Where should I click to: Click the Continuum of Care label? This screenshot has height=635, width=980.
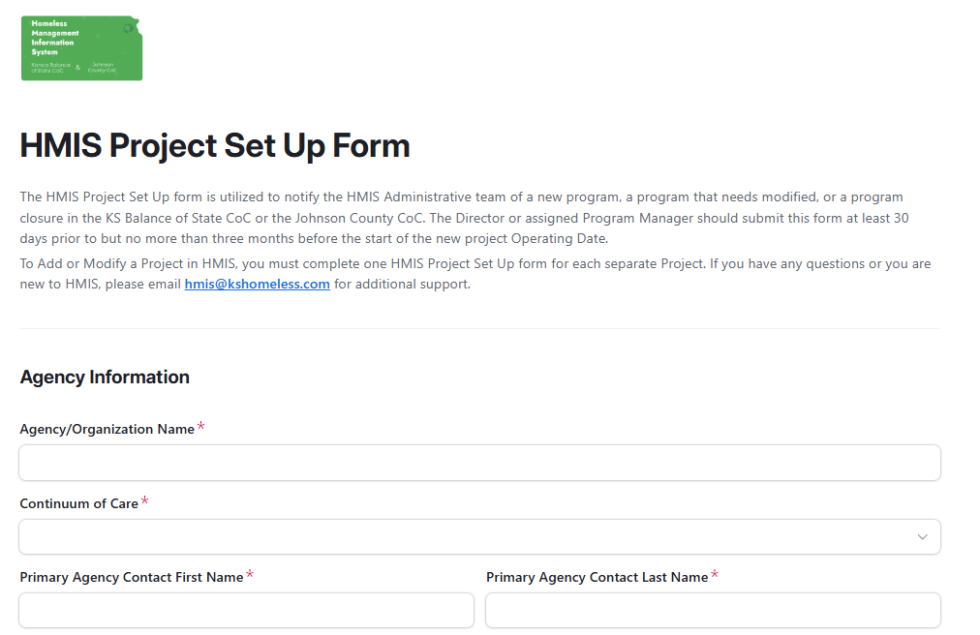point(79,503)
